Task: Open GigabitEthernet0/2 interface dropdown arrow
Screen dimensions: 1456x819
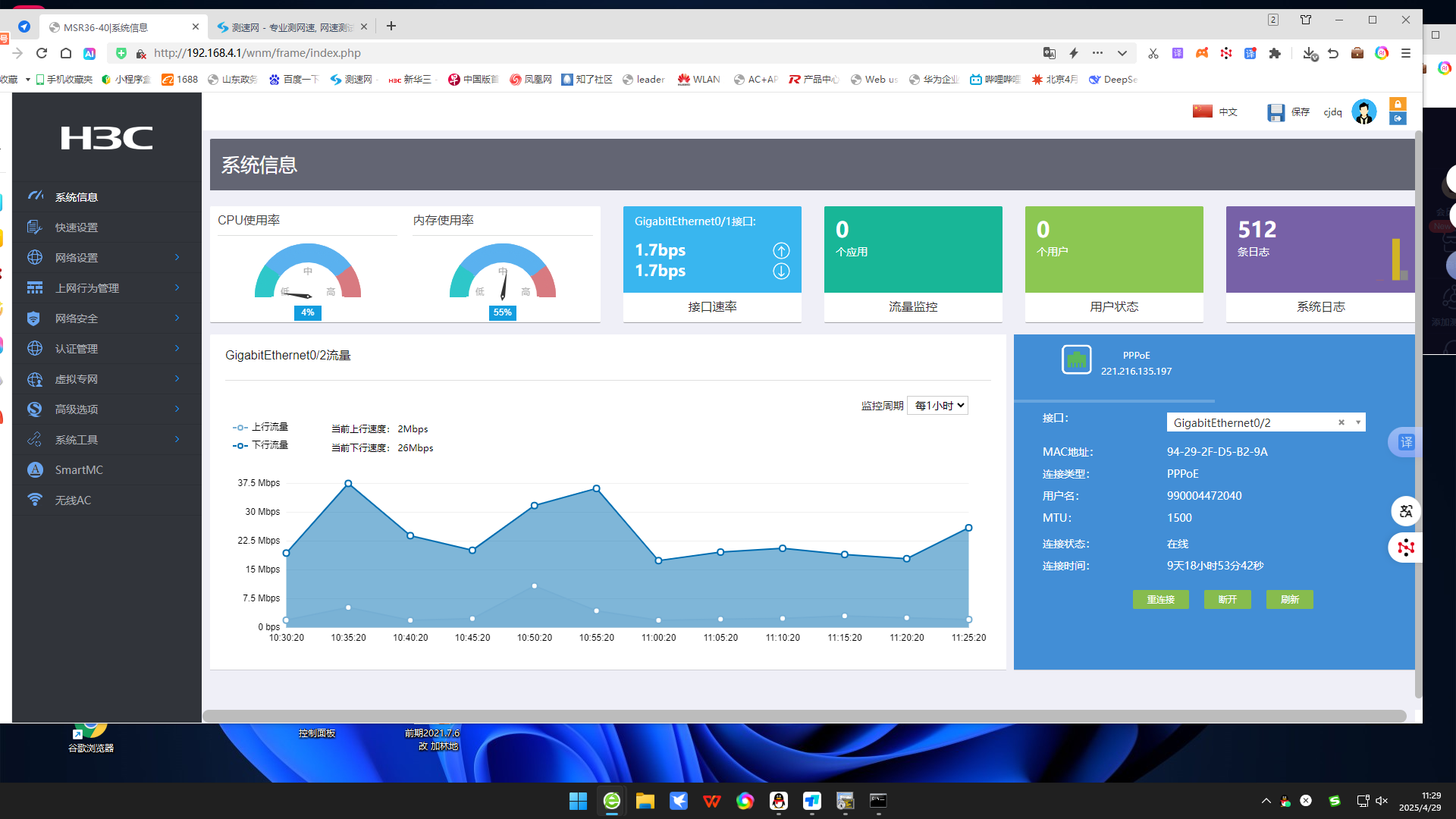Action: [1357, 422]
